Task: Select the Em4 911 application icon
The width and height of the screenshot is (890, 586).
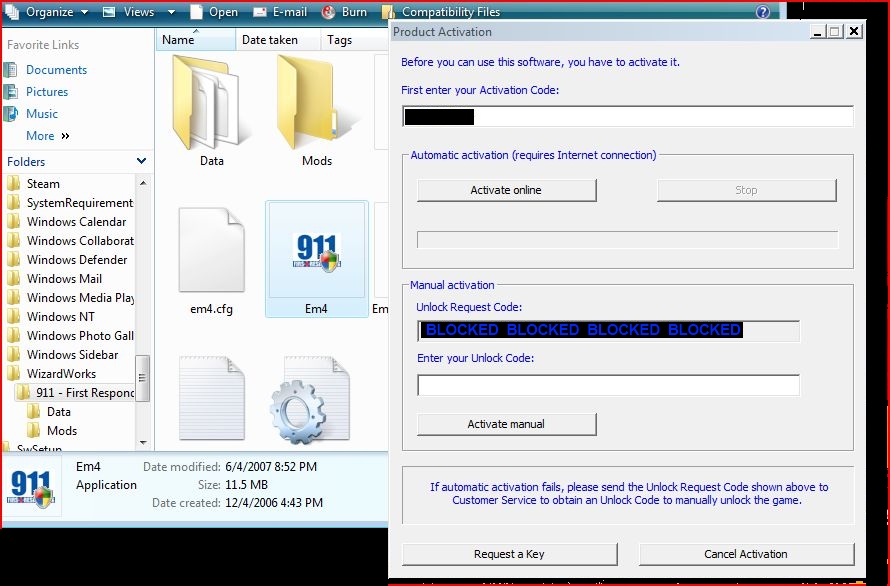Action: pyautogui.click(x=317, y=252)
